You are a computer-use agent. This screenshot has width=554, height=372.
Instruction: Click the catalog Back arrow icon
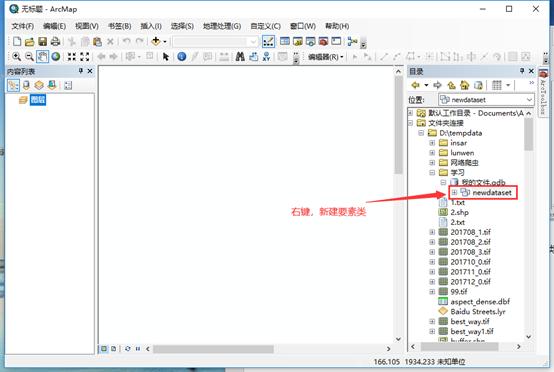click(x=416, y=85)
